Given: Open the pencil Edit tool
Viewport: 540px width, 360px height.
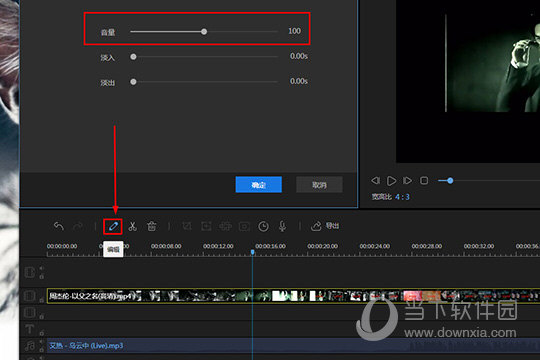Looking at the screenshot, I should (x=113, y=226).
